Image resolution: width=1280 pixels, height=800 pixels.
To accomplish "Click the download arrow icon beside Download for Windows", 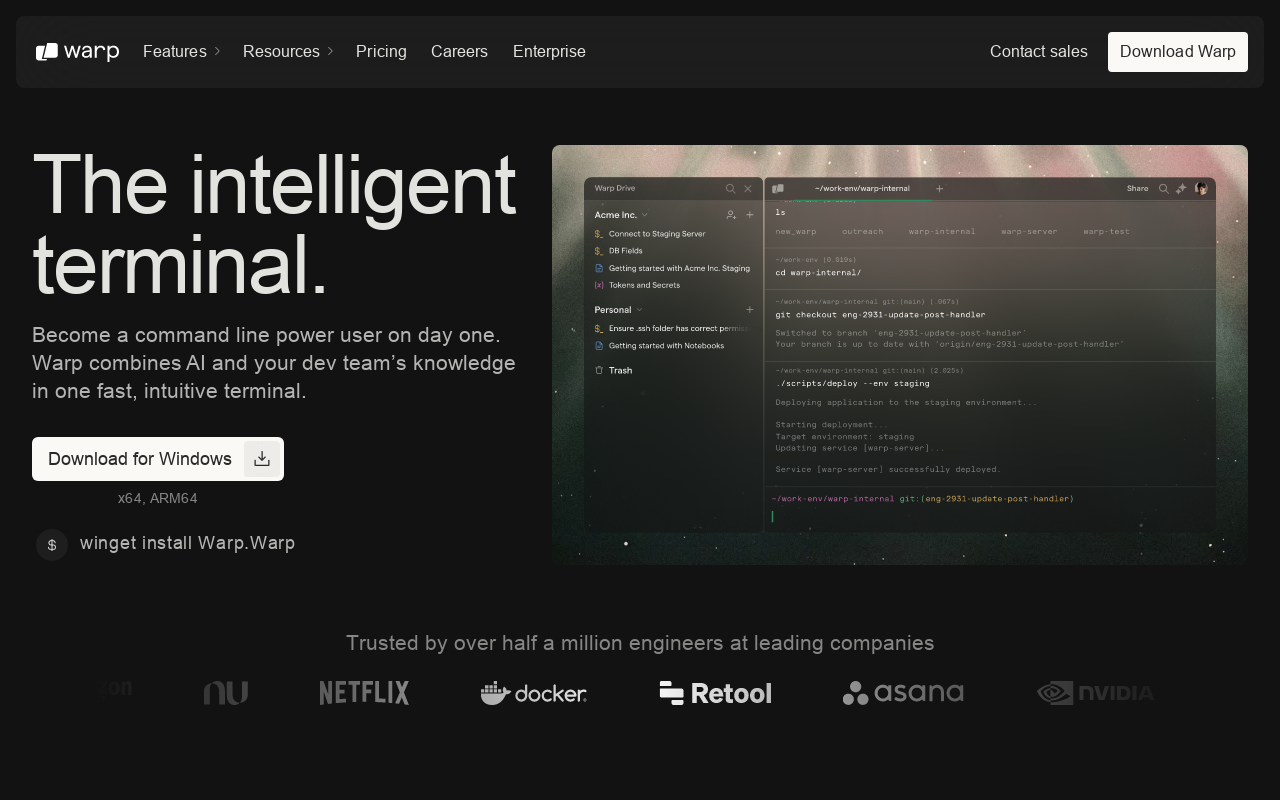I will (262, 459).
